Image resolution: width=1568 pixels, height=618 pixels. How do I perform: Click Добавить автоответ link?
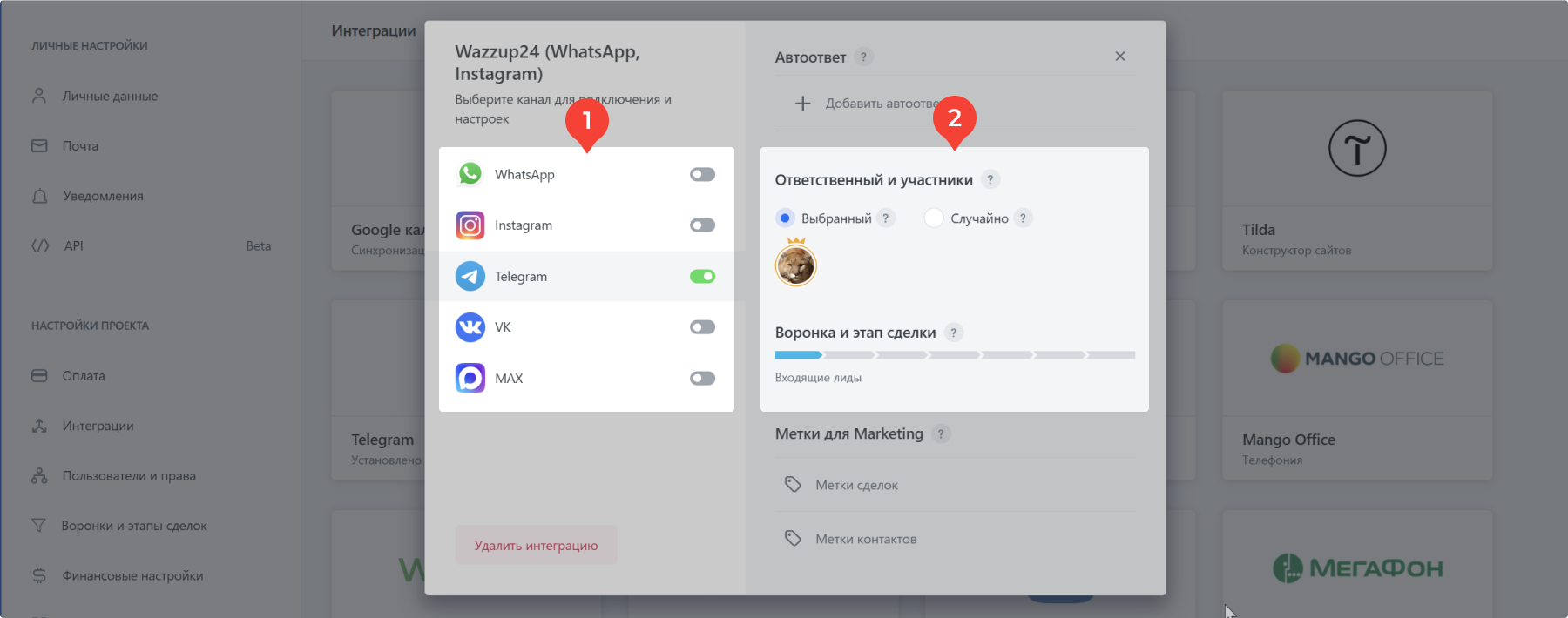coord(882,104)
